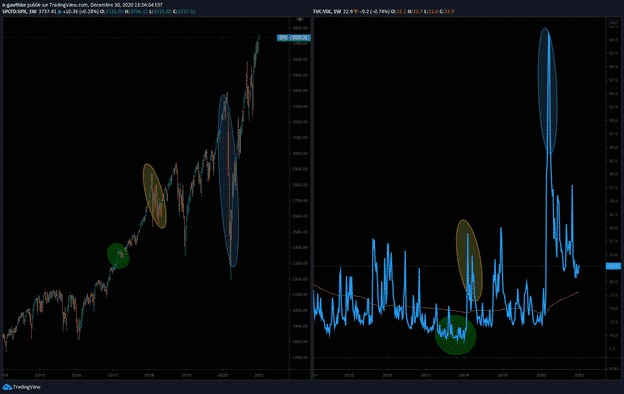Click the published-on-TradingView header text
The height and width of the screenshot is (394, 624).
[82, 5]
